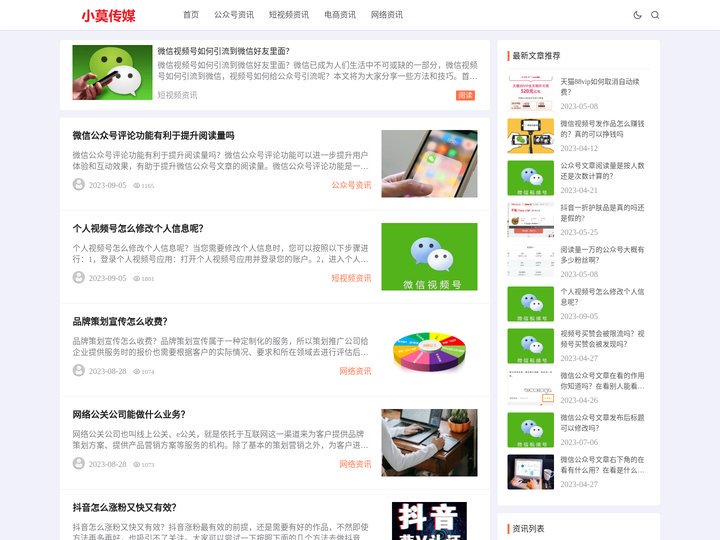
Task: Open sidebar link 视频号买赞会被限流吗
Action: pyautogui.click(x=602, y=338)
